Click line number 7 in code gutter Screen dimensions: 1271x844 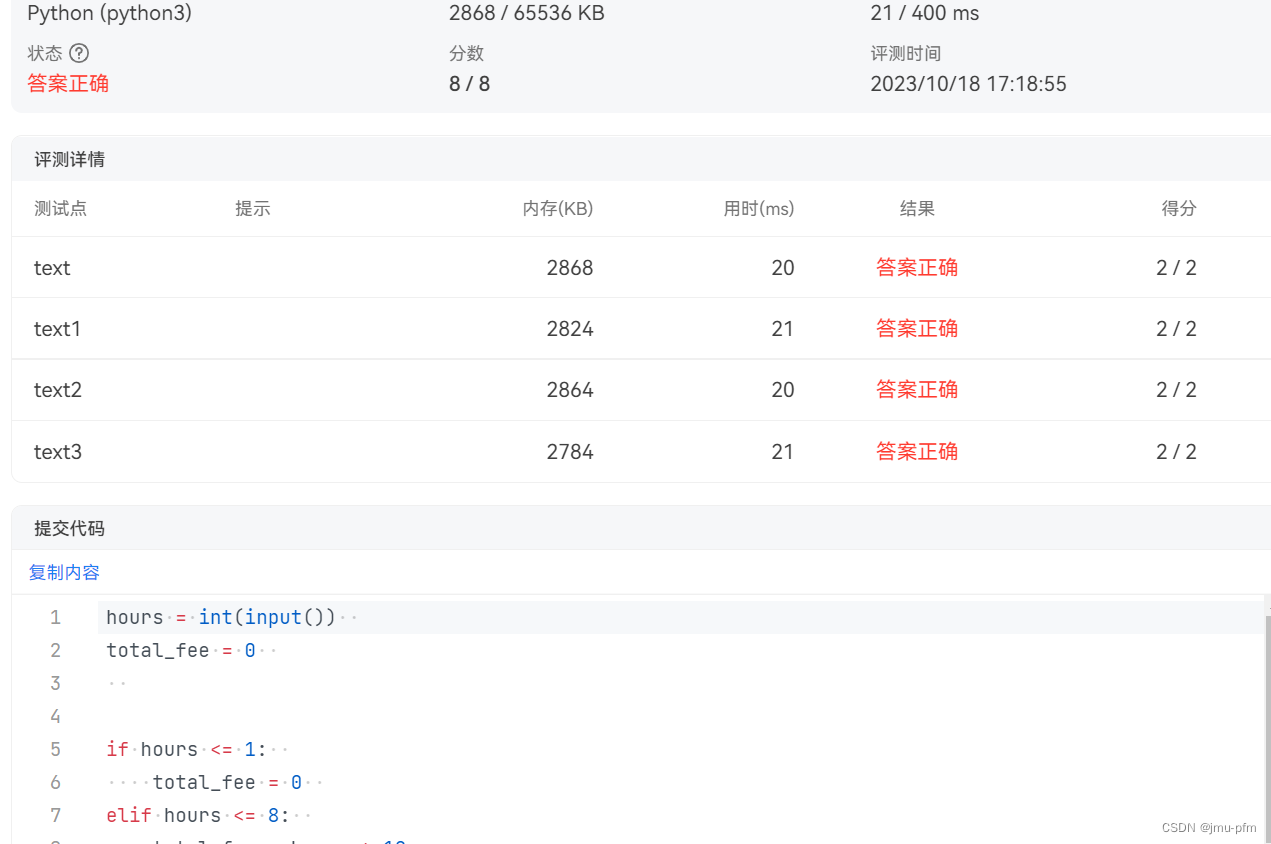click(56, 815)
